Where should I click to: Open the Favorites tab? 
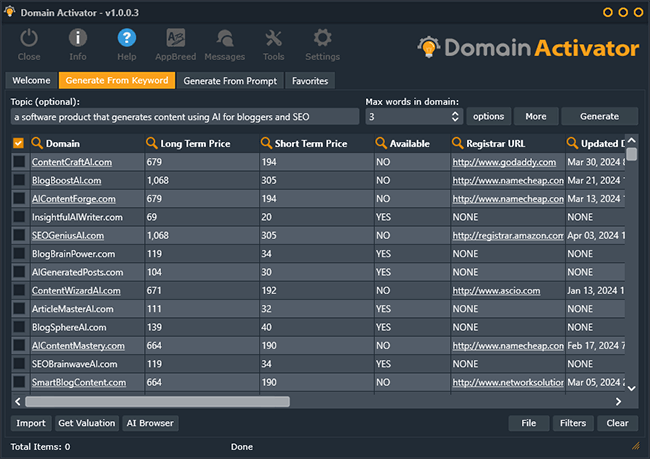[309, 80]
